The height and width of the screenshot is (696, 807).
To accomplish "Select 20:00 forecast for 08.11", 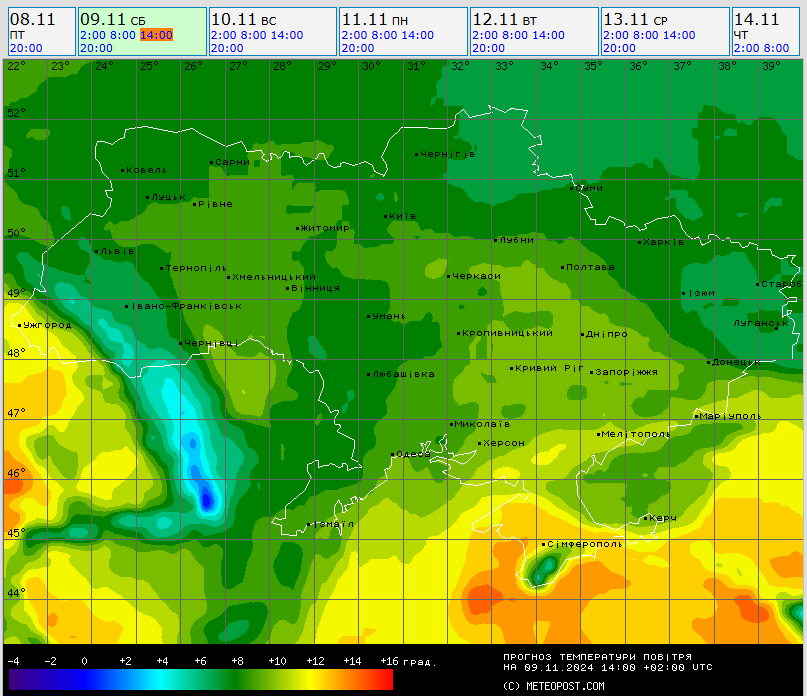I will click(x=26, y=48).
